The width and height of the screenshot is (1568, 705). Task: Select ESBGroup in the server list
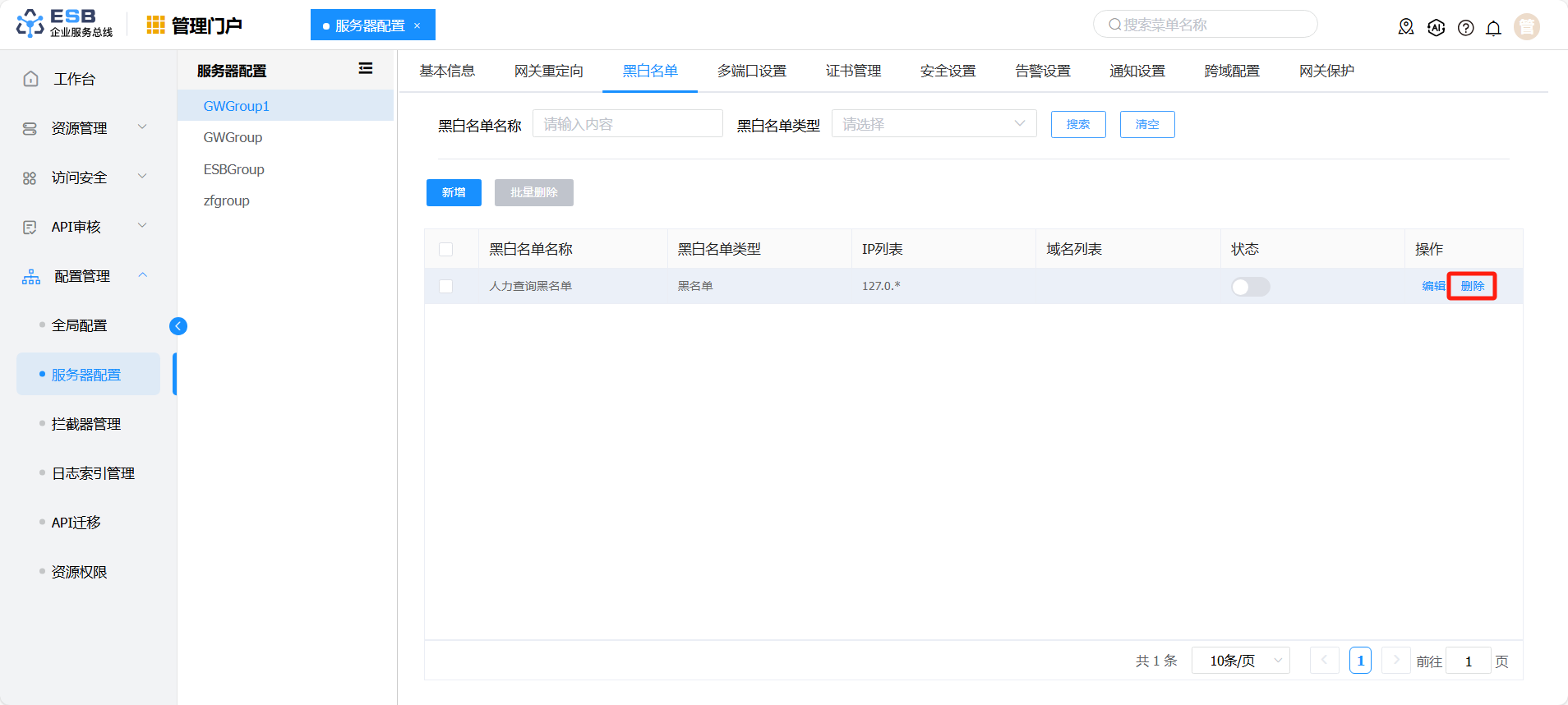(x=234, y=169)
